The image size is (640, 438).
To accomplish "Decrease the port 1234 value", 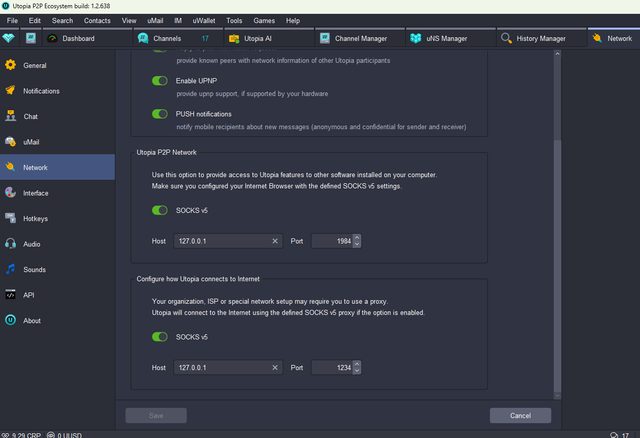I will (357, 371).
